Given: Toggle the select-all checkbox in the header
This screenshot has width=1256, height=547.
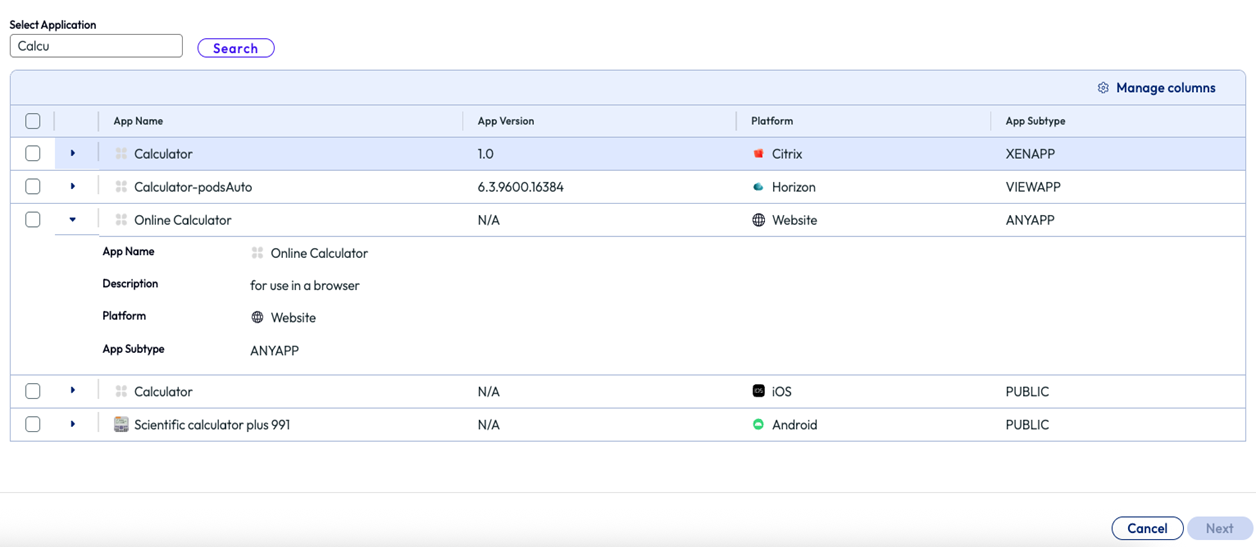Looking at the screenshot, I should click(33, 121).
